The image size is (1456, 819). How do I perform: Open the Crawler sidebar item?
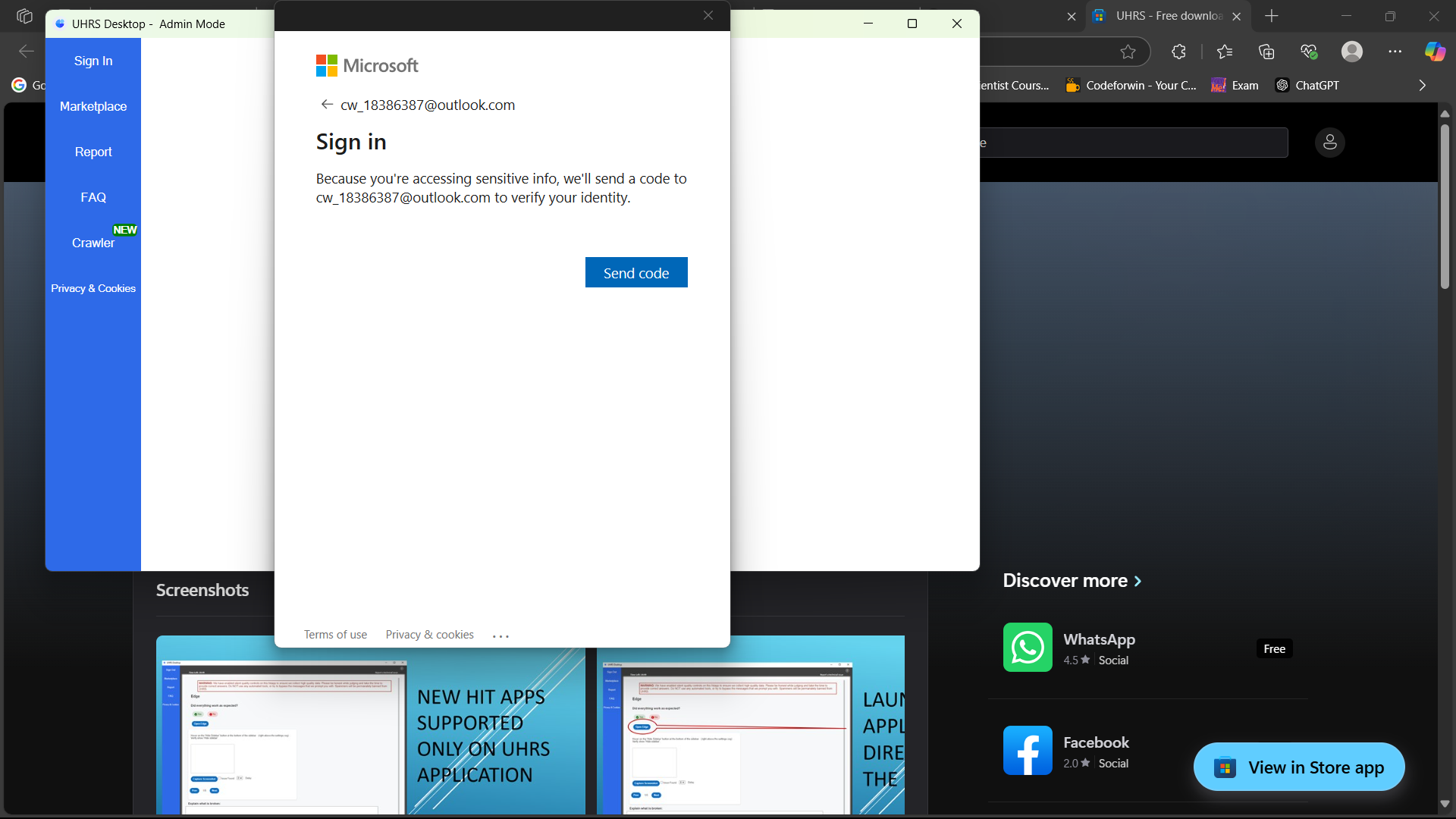coord(93,243)
